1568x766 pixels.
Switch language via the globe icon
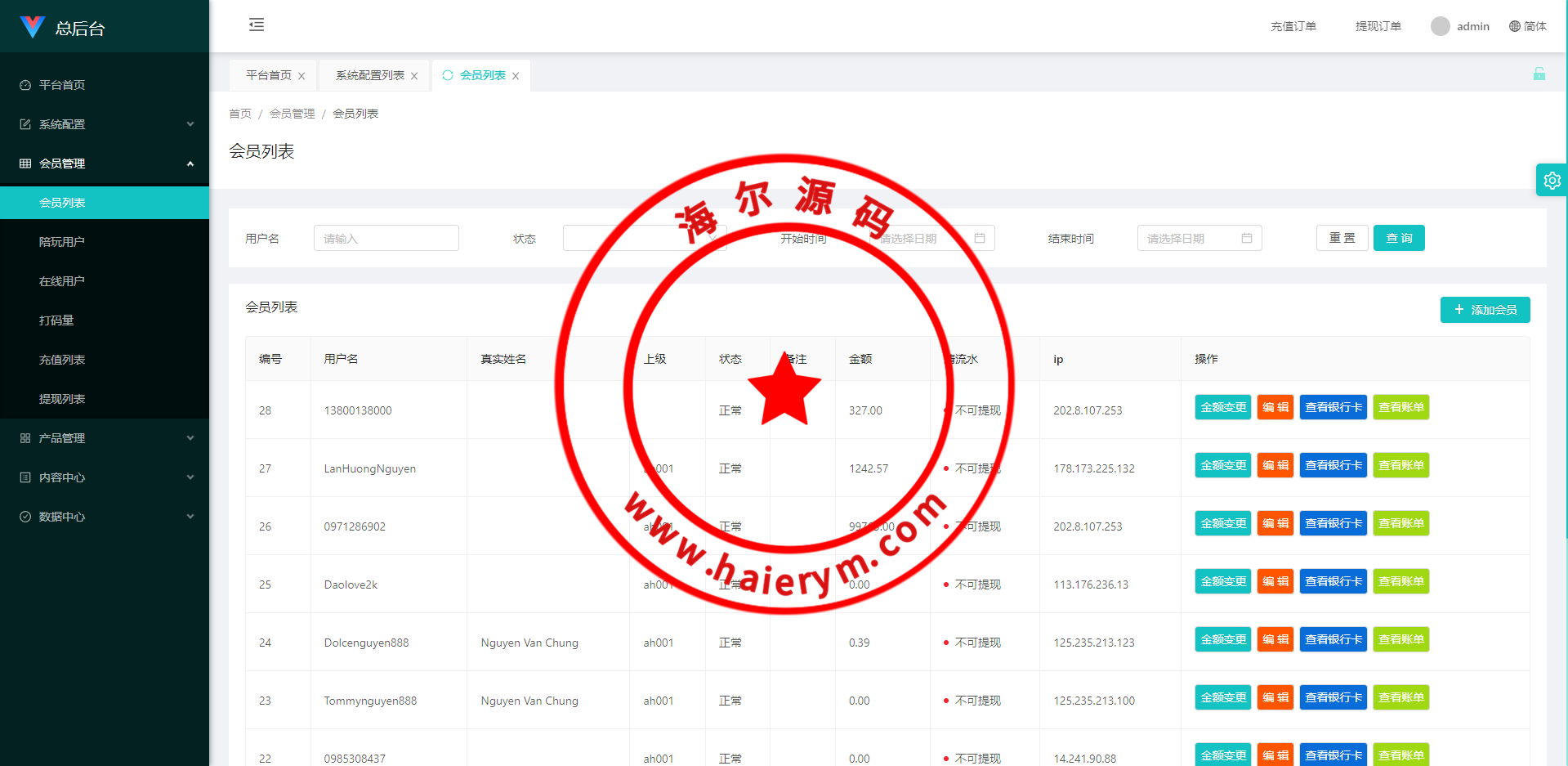pyautogui.click(x=1514, y=26)
